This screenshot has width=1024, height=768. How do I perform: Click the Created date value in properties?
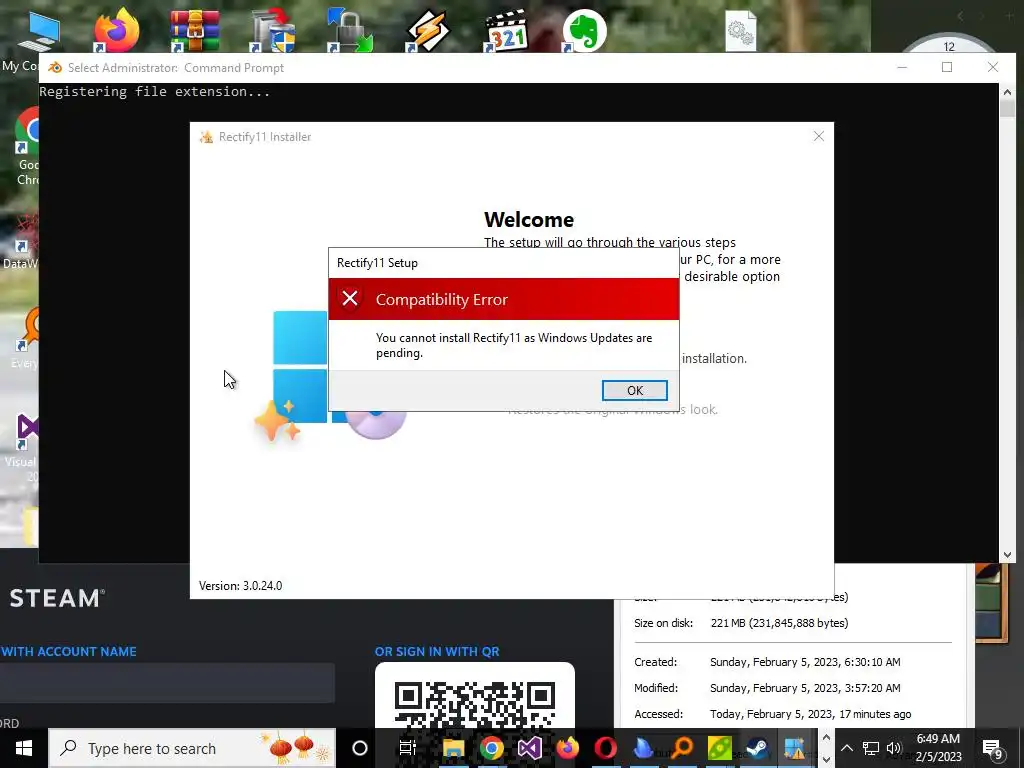pos(805,662)
